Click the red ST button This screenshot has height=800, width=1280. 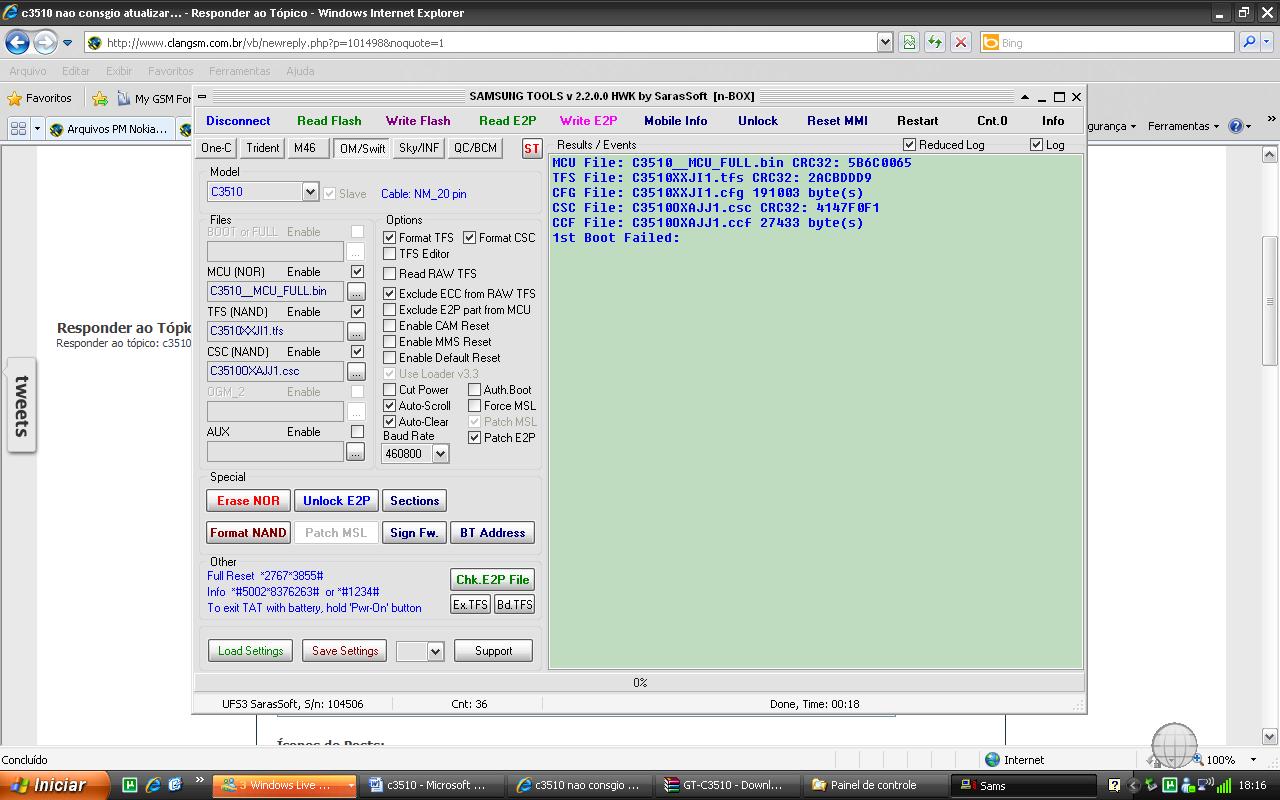(532, 148)
